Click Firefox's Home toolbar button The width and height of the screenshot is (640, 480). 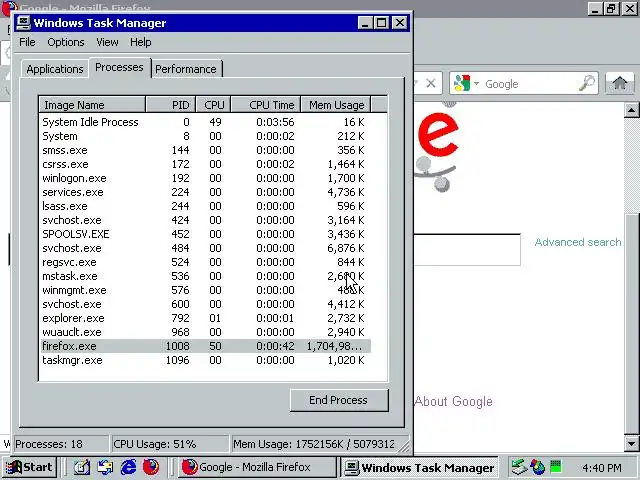pyautogui.click(x=620, y=83)
